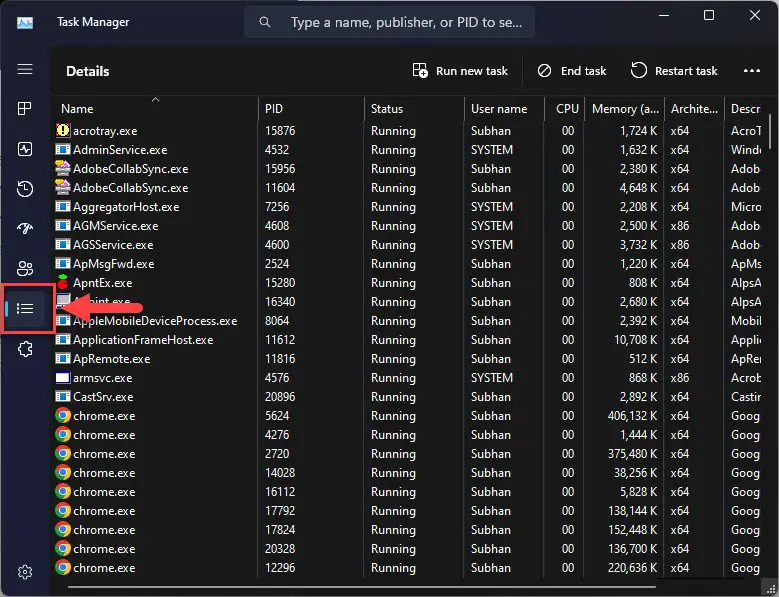The image size is (779, 597).
Task: Click the CastSrv.exe process icon
Action: (63, 396)
